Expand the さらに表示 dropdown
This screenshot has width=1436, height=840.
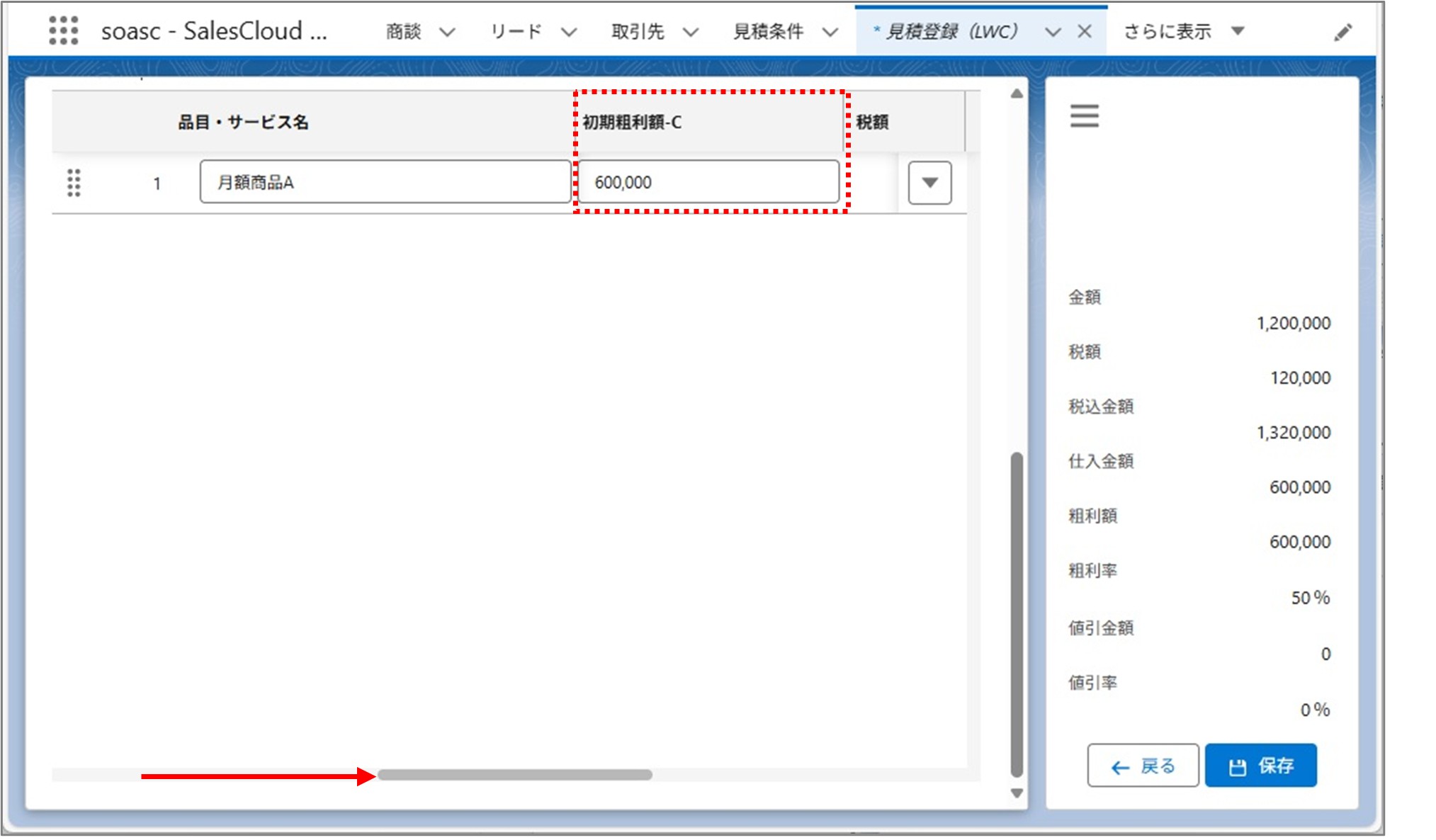click(x=1238, y=31)
